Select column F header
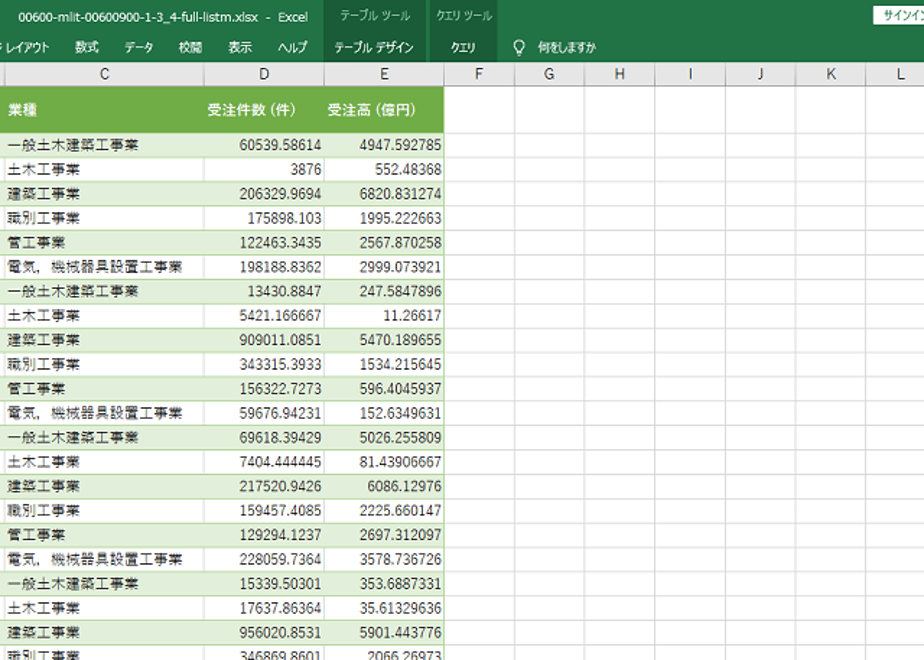Image resolution: width=924 pixels, height=660 pixels. coord(479,74)
